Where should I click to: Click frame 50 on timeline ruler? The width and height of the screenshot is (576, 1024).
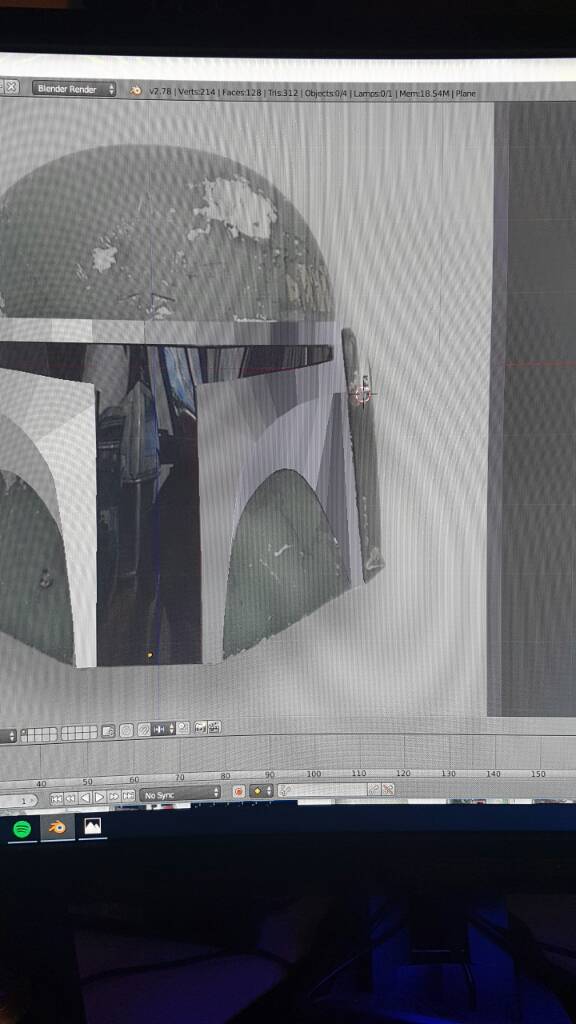tap(87, 781)
